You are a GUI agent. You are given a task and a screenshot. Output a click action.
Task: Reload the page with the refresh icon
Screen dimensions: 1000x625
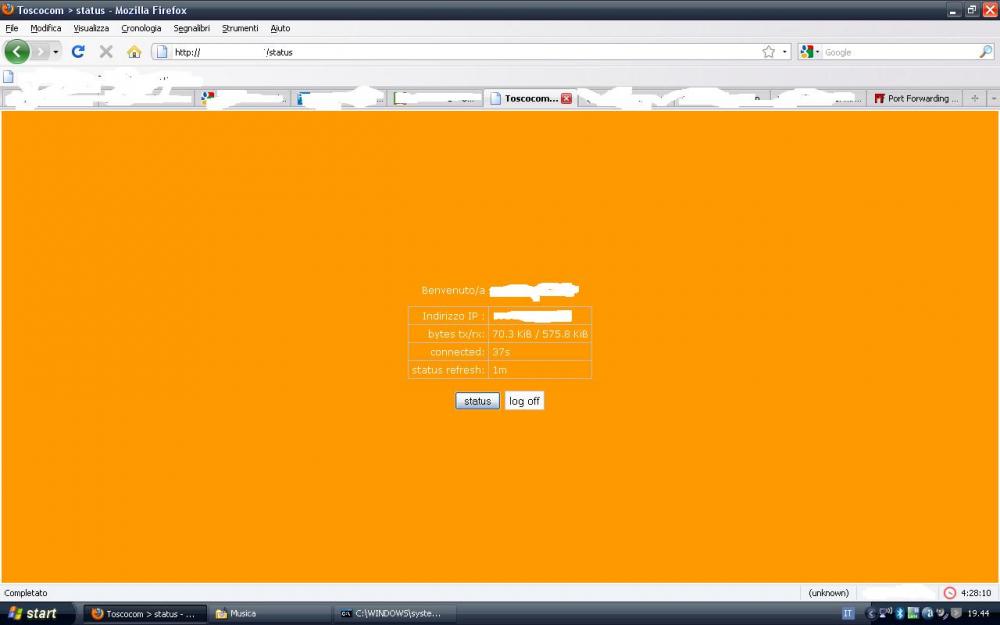click(x=78, y=51)
